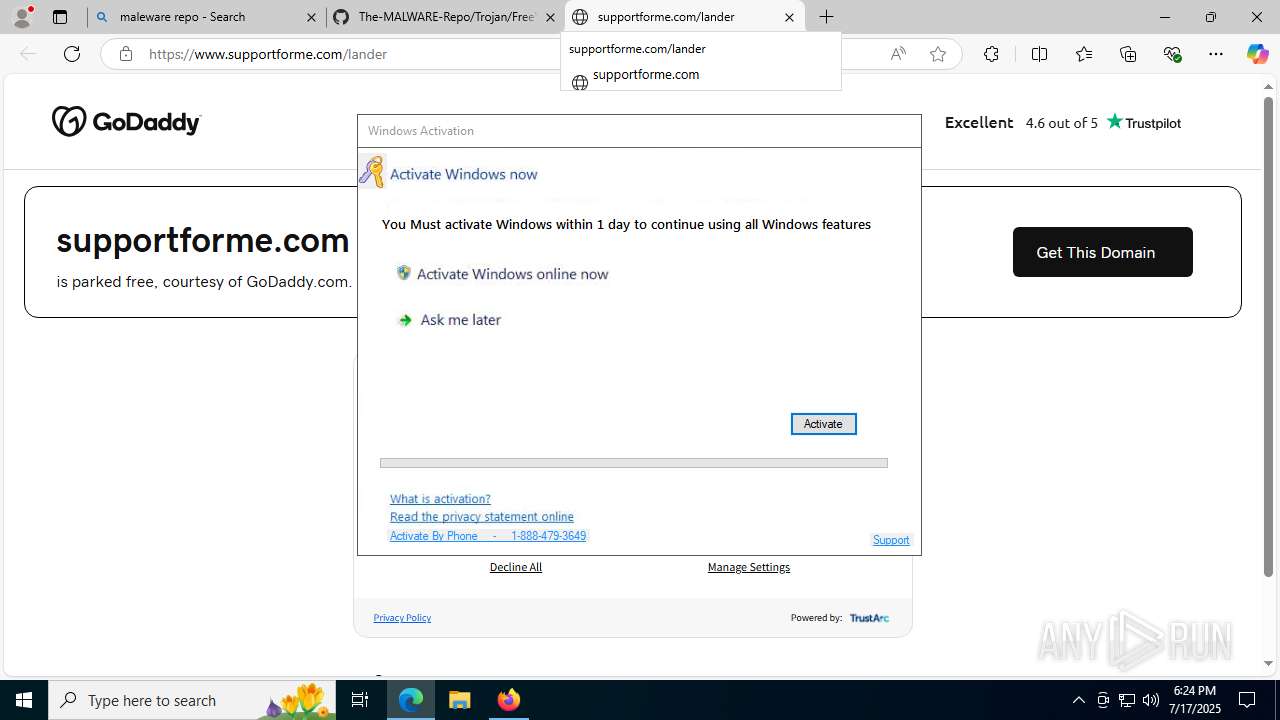Open File Explorer from taskbar

(x=459, y=700)
